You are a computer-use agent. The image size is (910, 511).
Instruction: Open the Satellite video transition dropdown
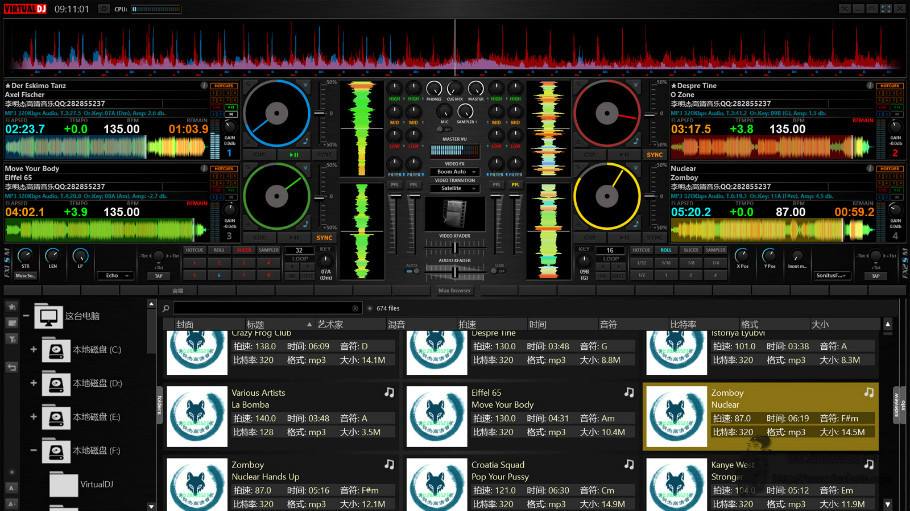(454, 188)
